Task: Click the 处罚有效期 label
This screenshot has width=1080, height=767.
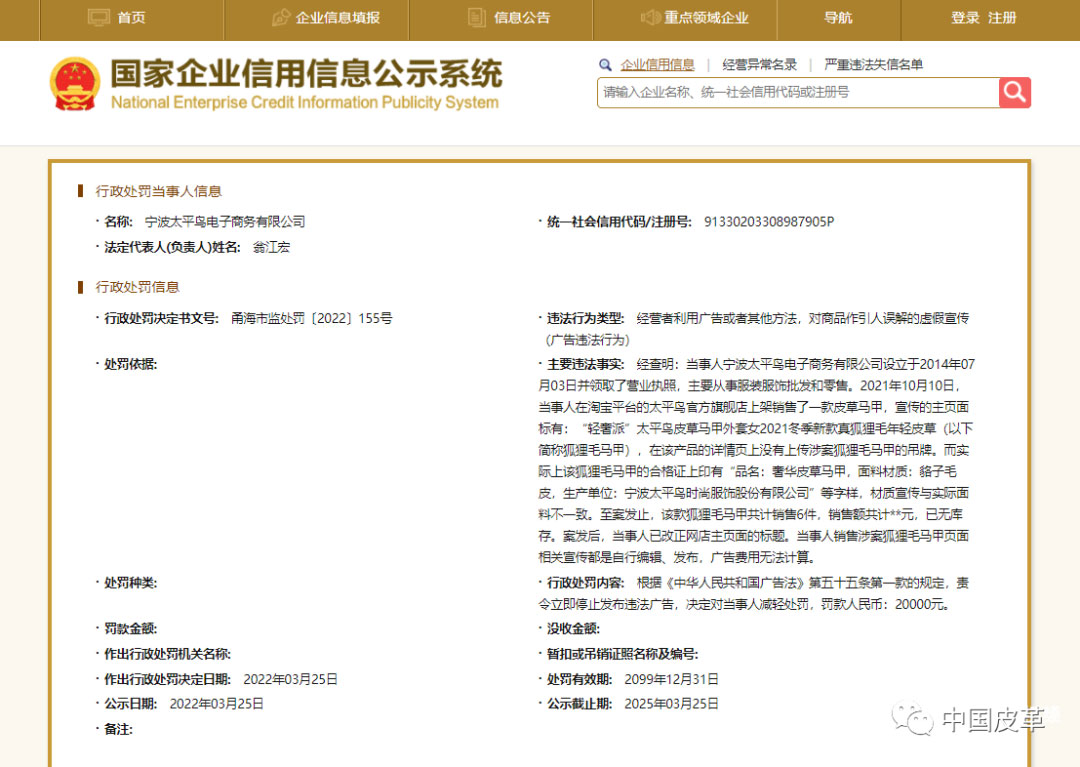Action: (x=579, y=680)
